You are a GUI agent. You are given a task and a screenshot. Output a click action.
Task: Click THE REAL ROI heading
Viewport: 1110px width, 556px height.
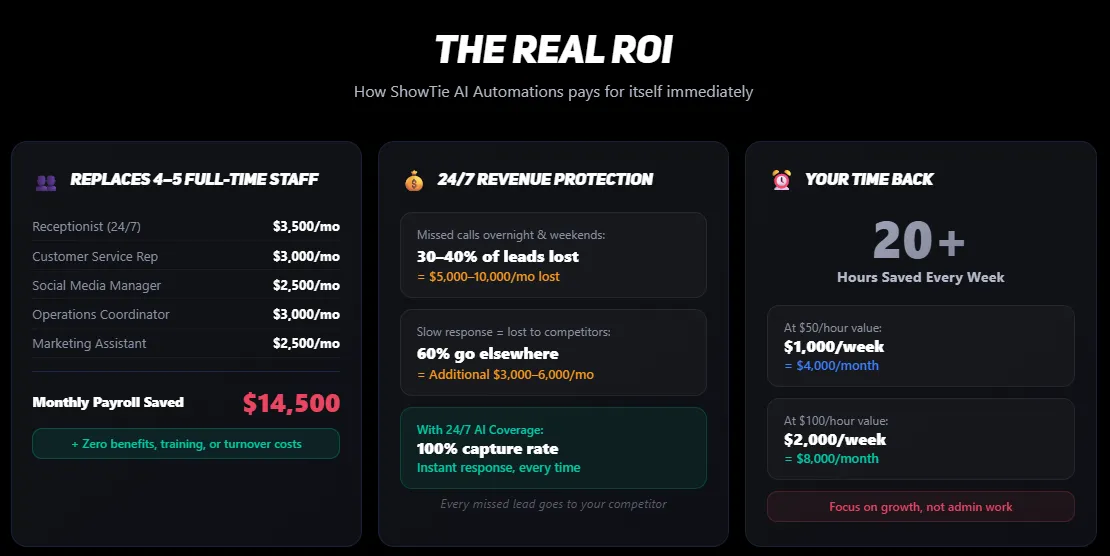point(554,49)
